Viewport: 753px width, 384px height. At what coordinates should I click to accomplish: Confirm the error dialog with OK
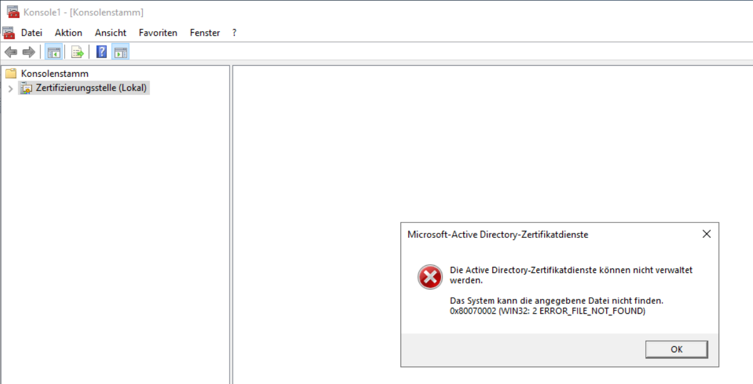pyautogui.click(x=676, y=349)
